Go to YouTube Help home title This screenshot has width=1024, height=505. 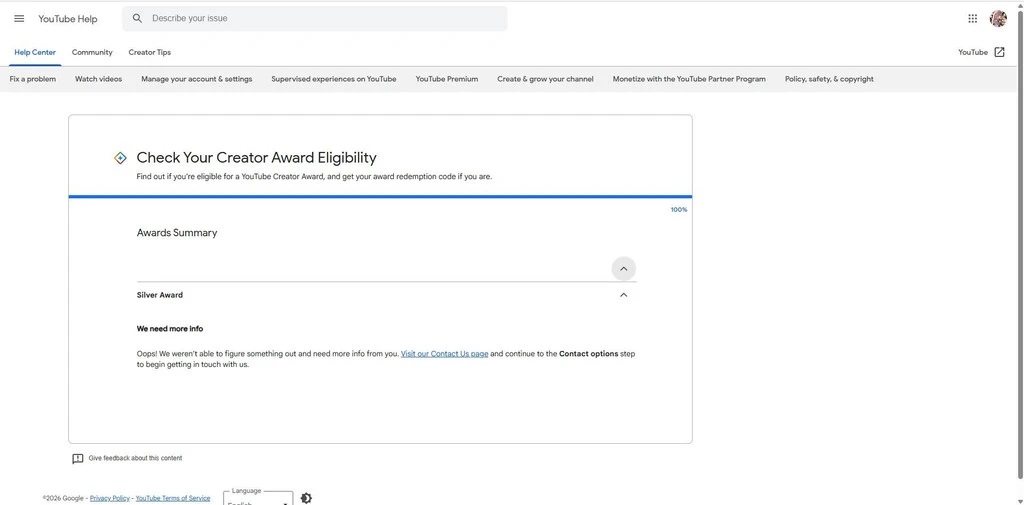pos(68,18)
